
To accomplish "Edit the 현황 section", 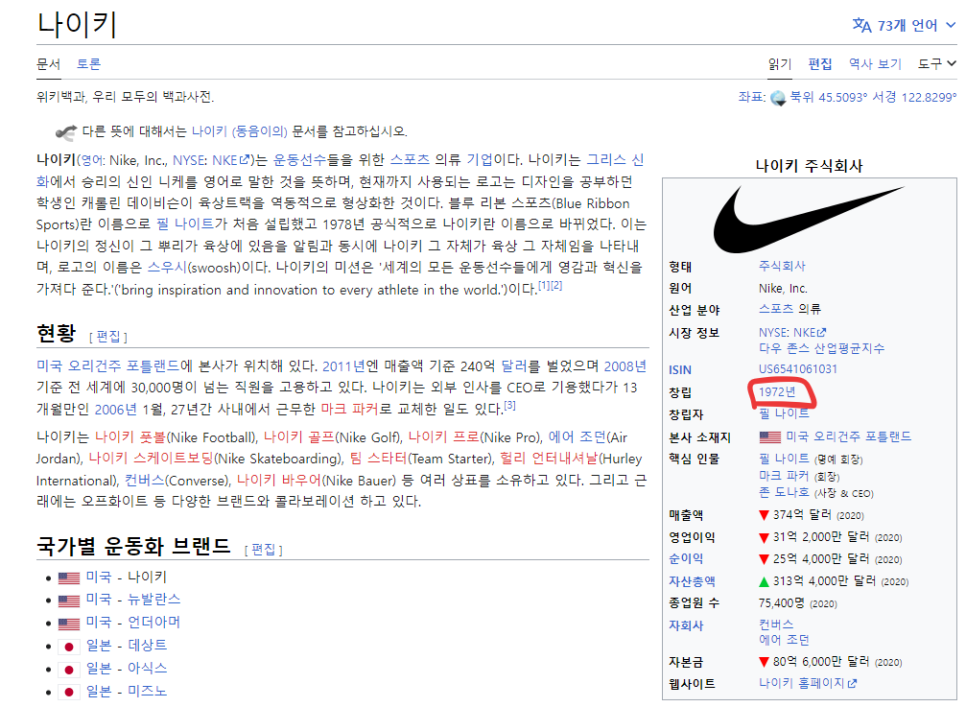I will tap(108, 336).
